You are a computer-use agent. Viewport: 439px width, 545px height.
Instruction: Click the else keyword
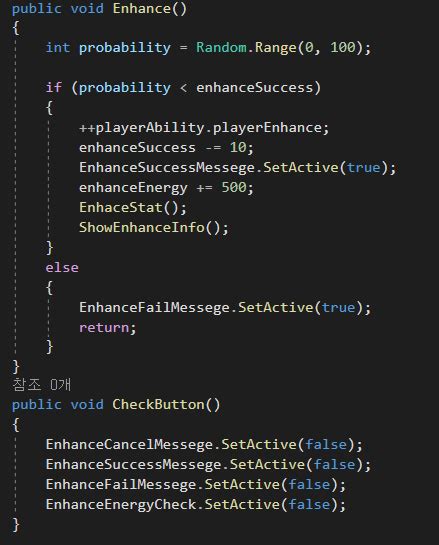click(62, 268)
